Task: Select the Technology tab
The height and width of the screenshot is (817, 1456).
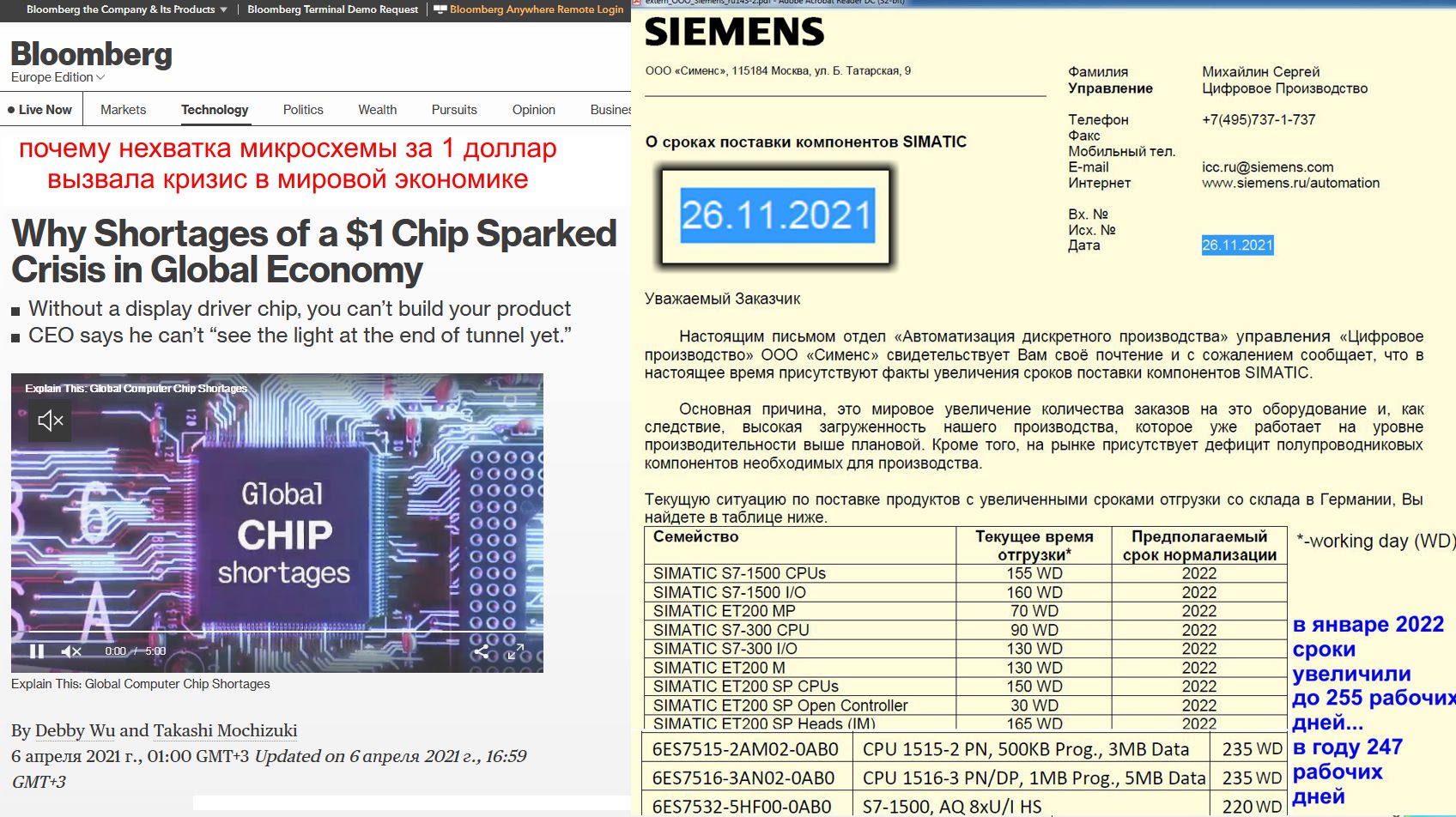Action: pos(215,110)
